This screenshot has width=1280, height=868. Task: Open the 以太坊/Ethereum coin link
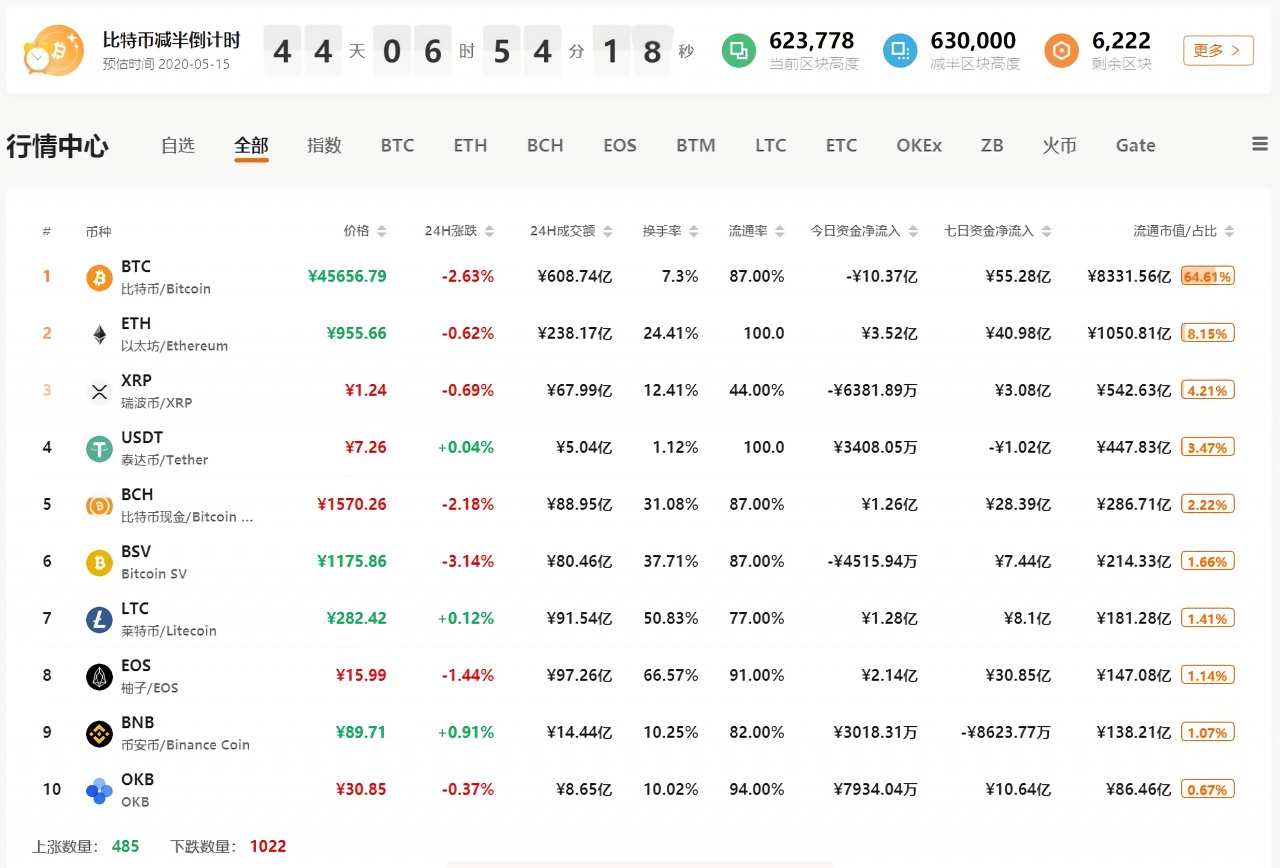pos(174,345)
